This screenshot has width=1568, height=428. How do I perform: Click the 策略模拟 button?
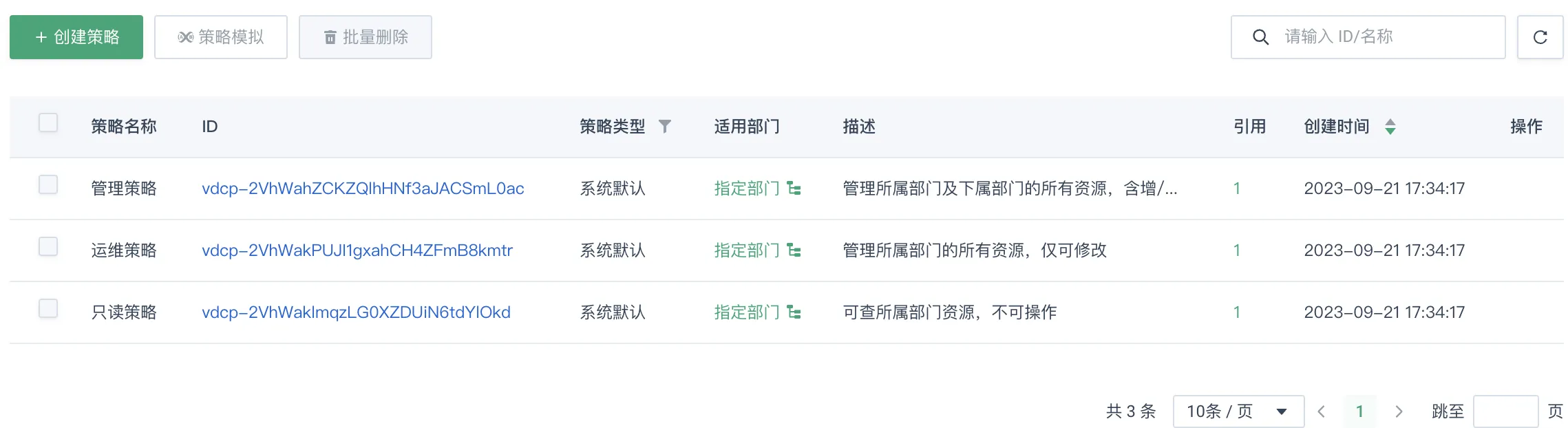(221, 37)
